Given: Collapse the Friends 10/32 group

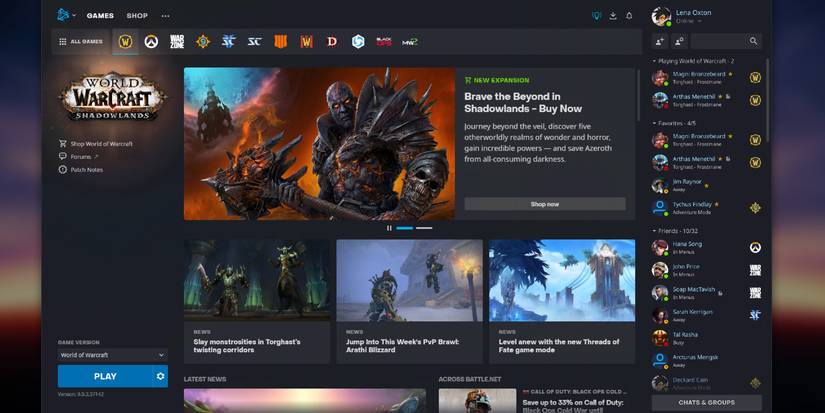Looking at the screenshot, I should [x=675, y=231].
